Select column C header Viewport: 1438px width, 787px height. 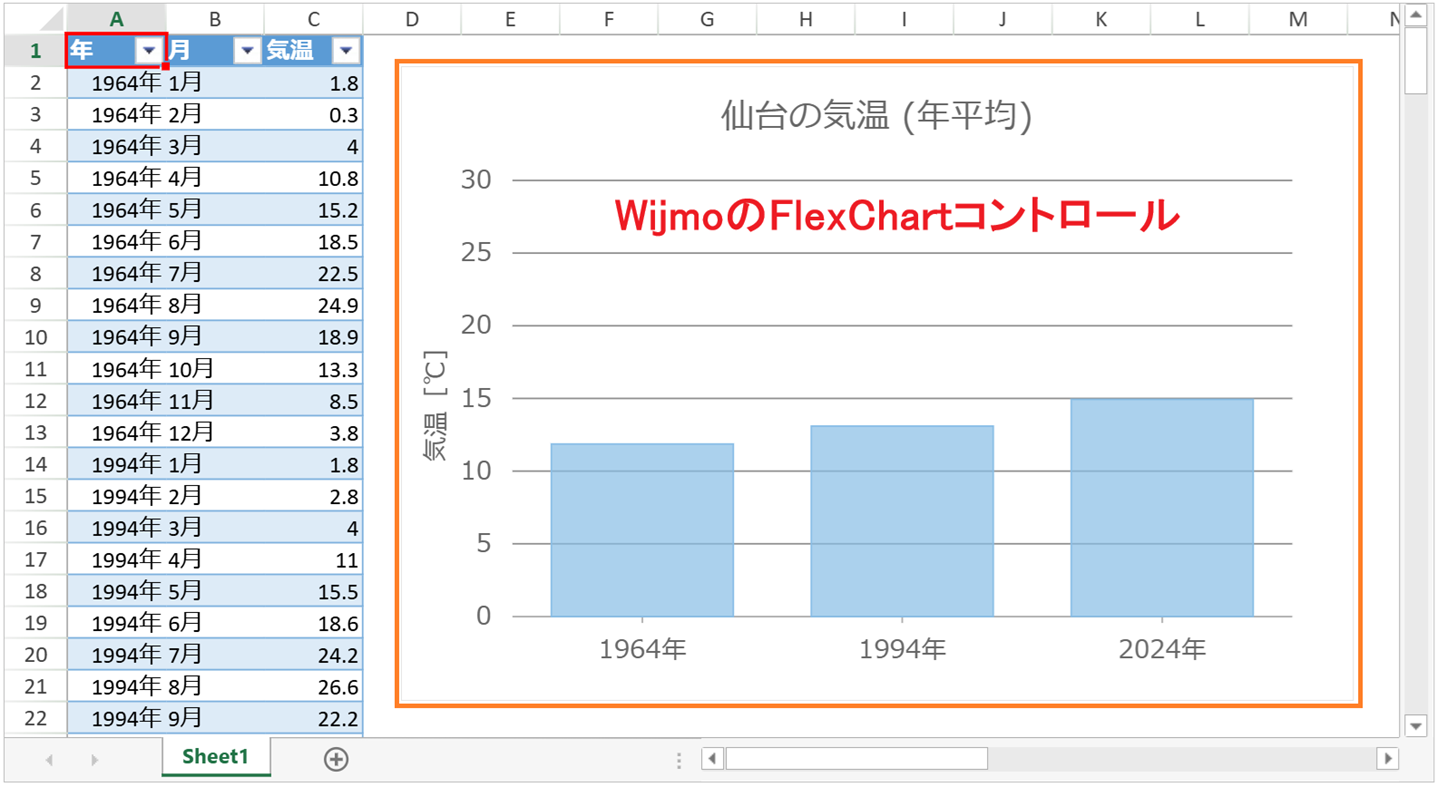coord(313,19)
